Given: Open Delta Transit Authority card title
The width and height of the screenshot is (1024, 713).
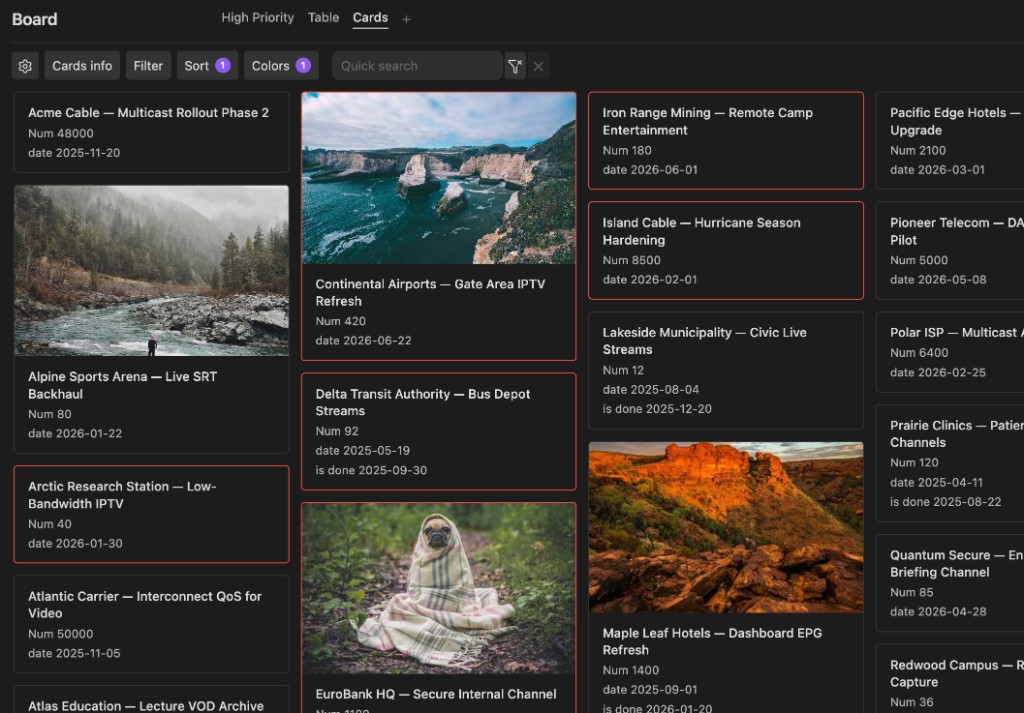Looking at the screenshot, I should point(423,402).
